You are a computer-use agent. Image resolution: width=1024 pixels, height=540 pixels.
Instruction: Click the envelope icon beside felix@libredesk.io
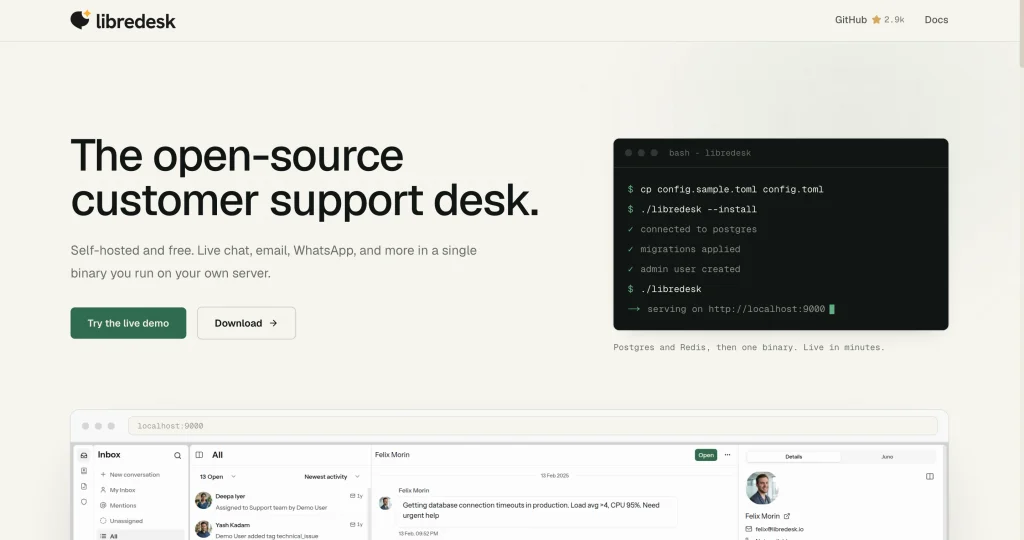[x=748, y=530]
